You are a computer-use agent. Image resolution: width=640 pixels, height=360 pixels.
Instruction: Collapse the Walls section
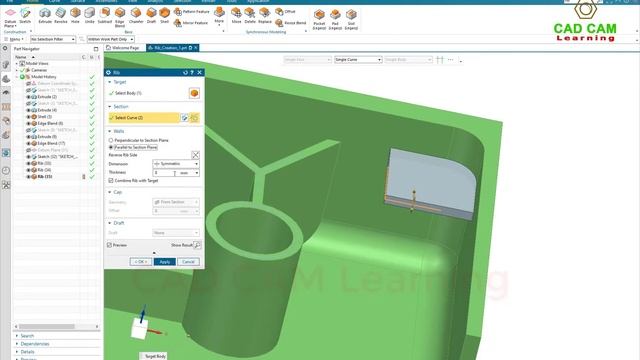click(x=110, y=131)
